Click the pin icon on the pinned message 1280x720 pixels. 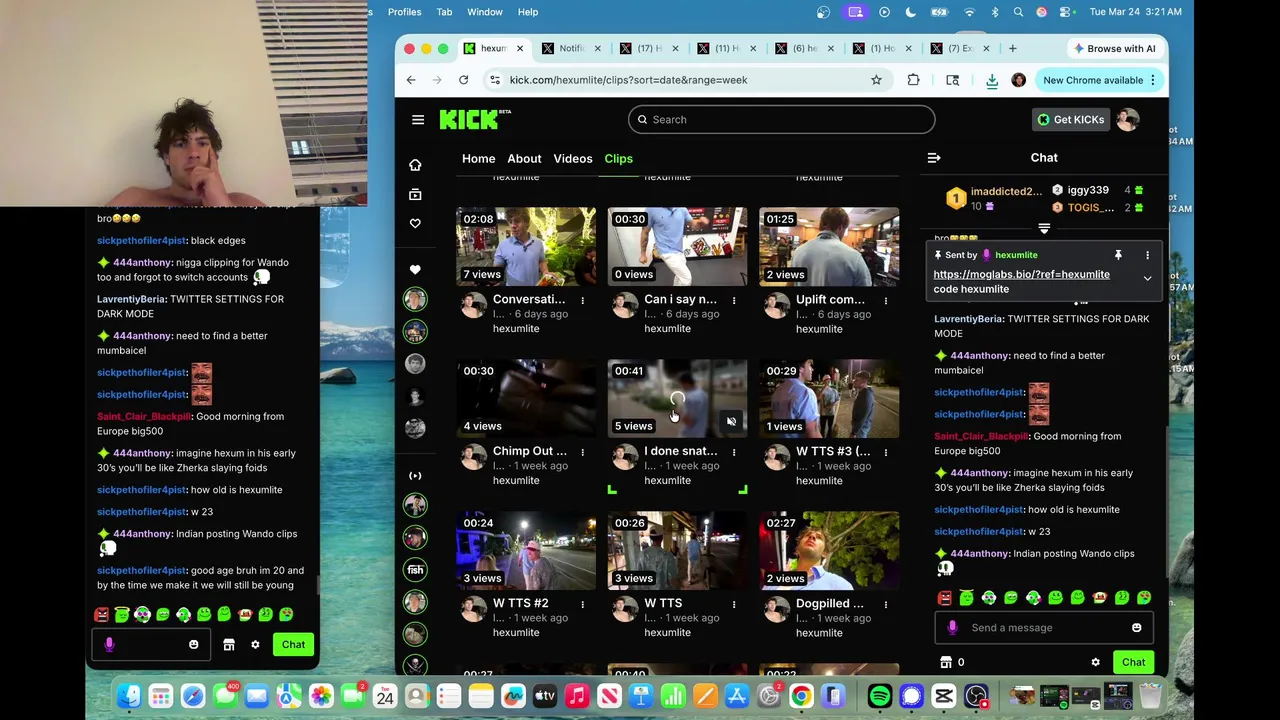[x=1118, y=255]
